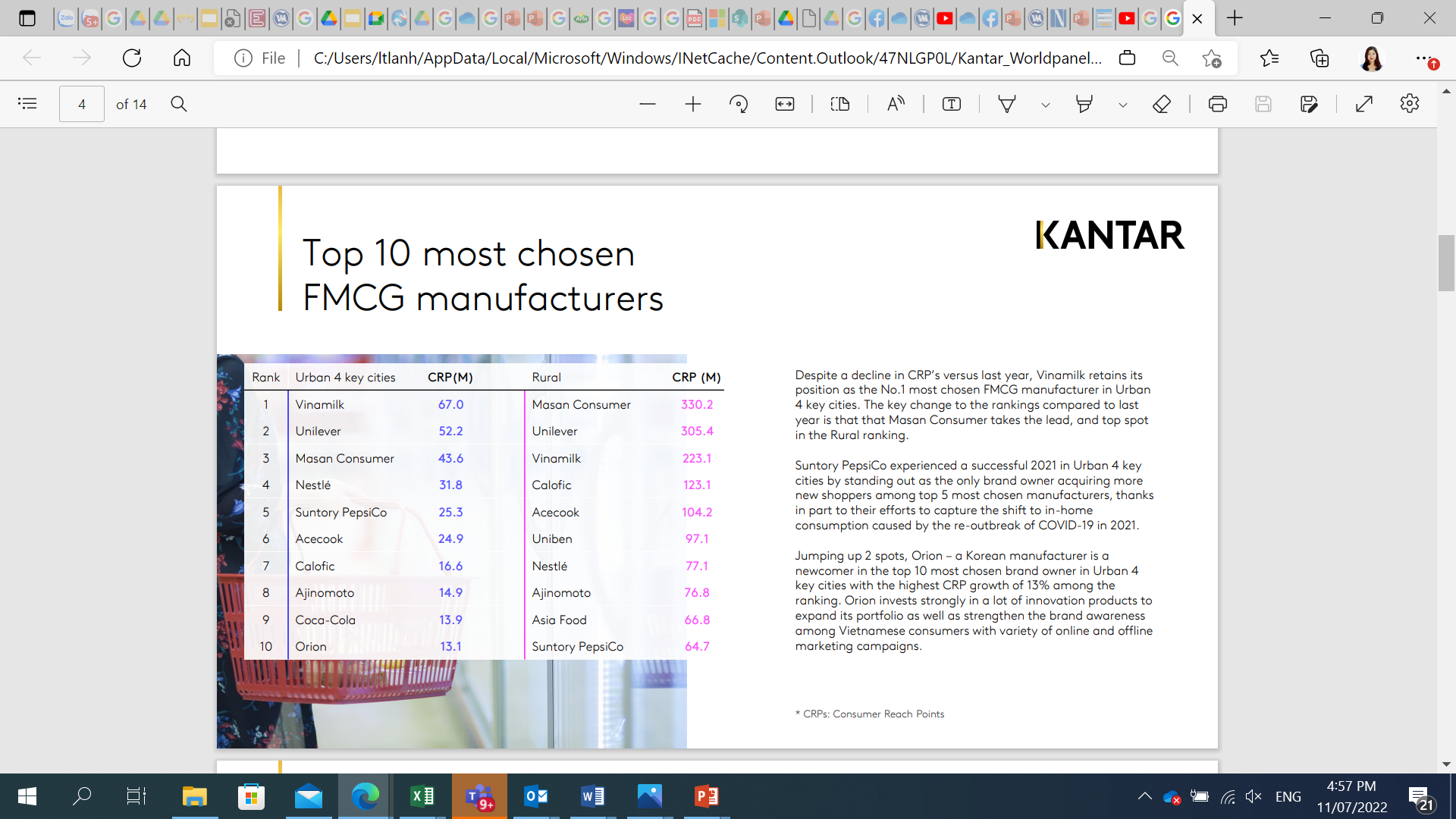Select the Erase tool

1162,104
